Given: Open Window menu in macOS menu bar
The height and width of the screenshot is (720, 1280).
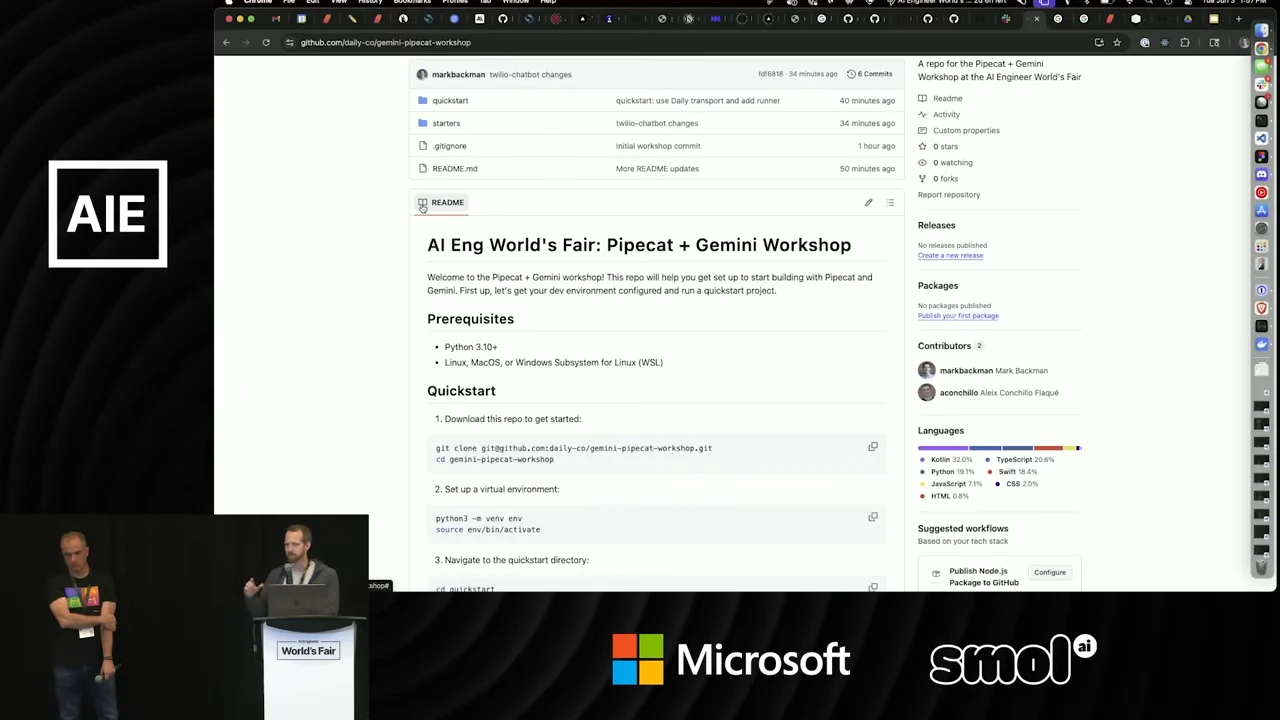Looking at the screenshot, I should click(x=515, y=2).
